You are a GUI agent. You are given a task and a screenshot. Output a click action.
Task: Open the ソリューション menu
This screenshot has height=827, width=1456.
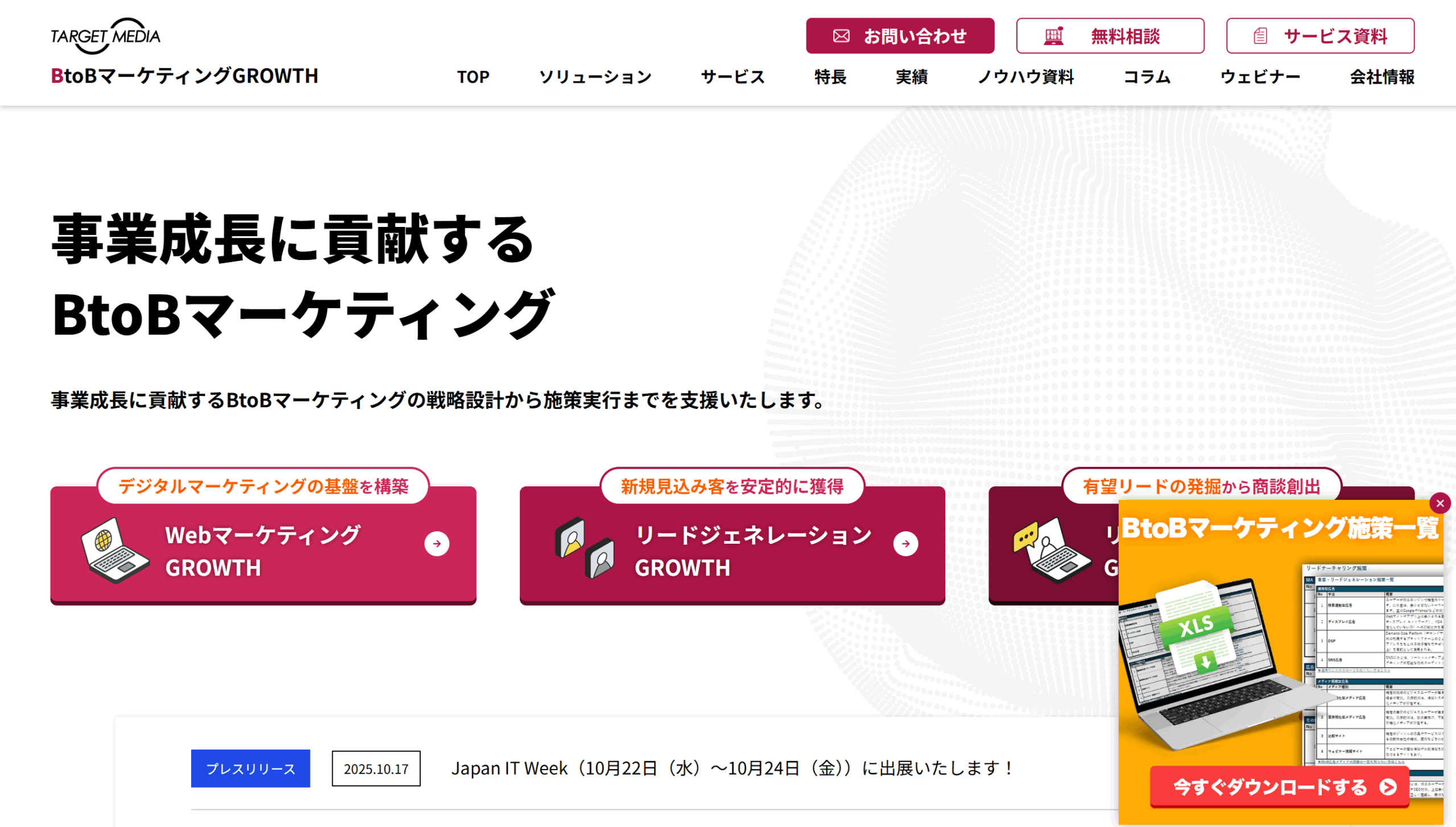point(595,77)
